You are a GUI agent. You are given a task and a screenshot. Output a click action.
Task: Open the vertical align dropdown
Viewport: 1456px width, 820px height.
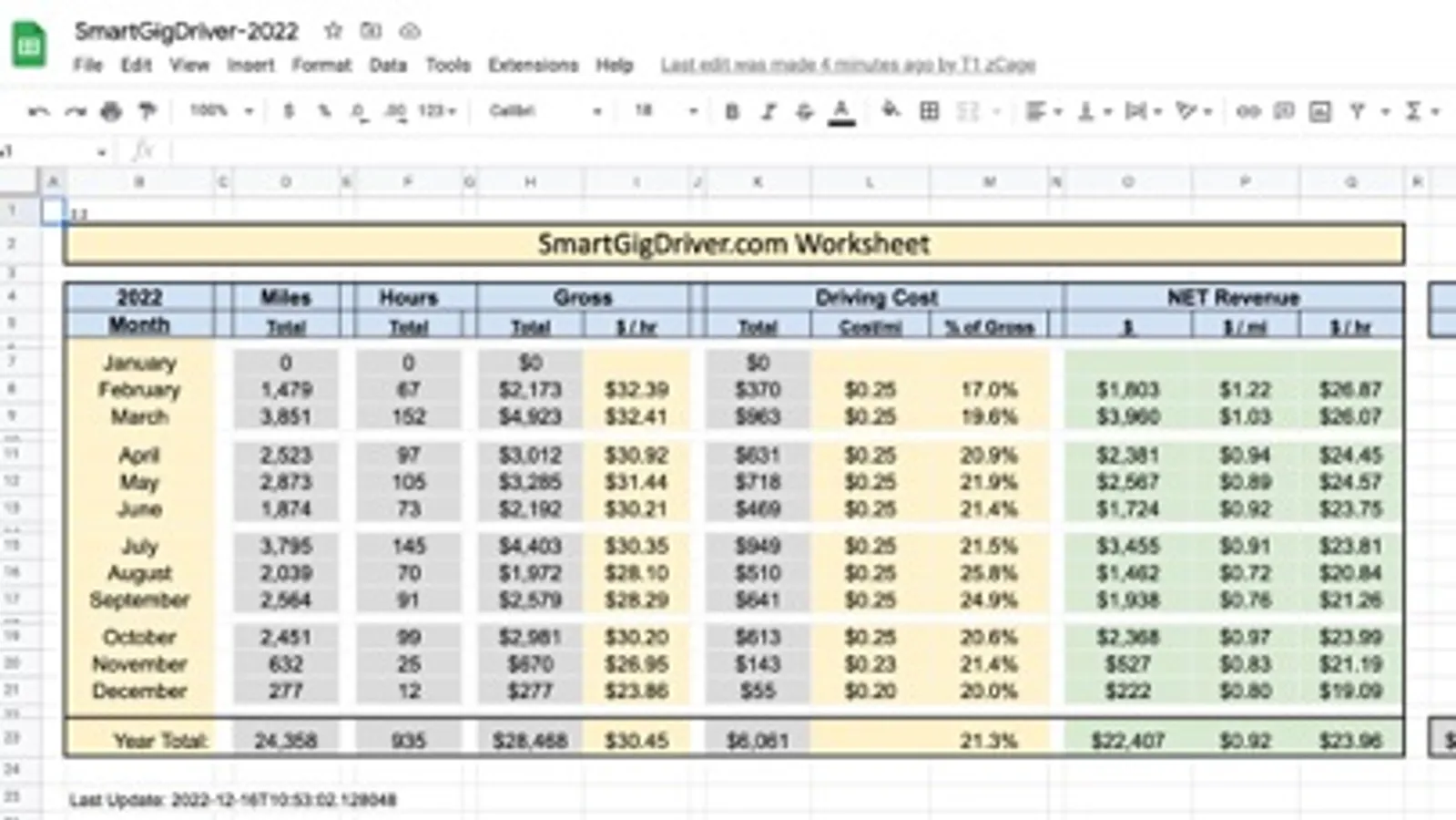1095,111
